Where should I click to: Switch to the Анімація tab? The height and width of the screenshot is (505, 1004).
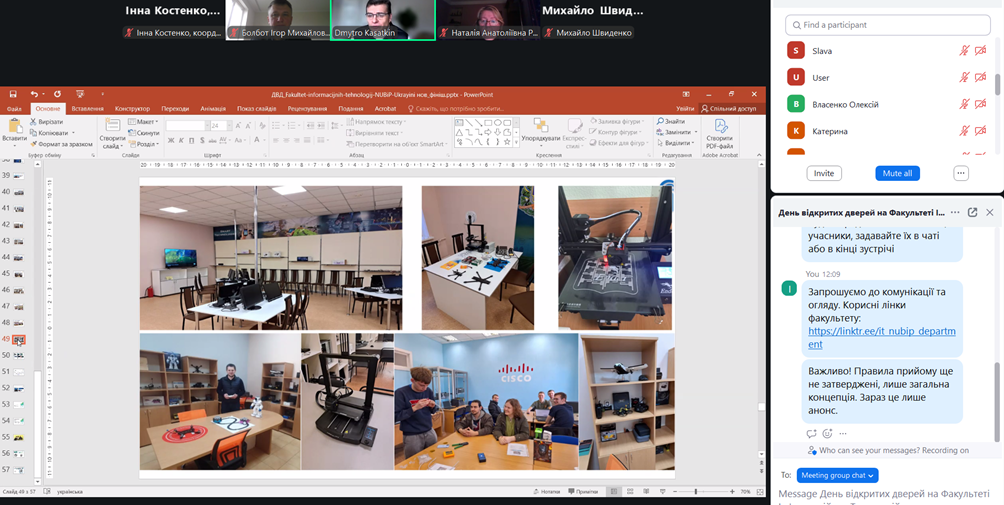pyautogui.click(x=213, y=109)
